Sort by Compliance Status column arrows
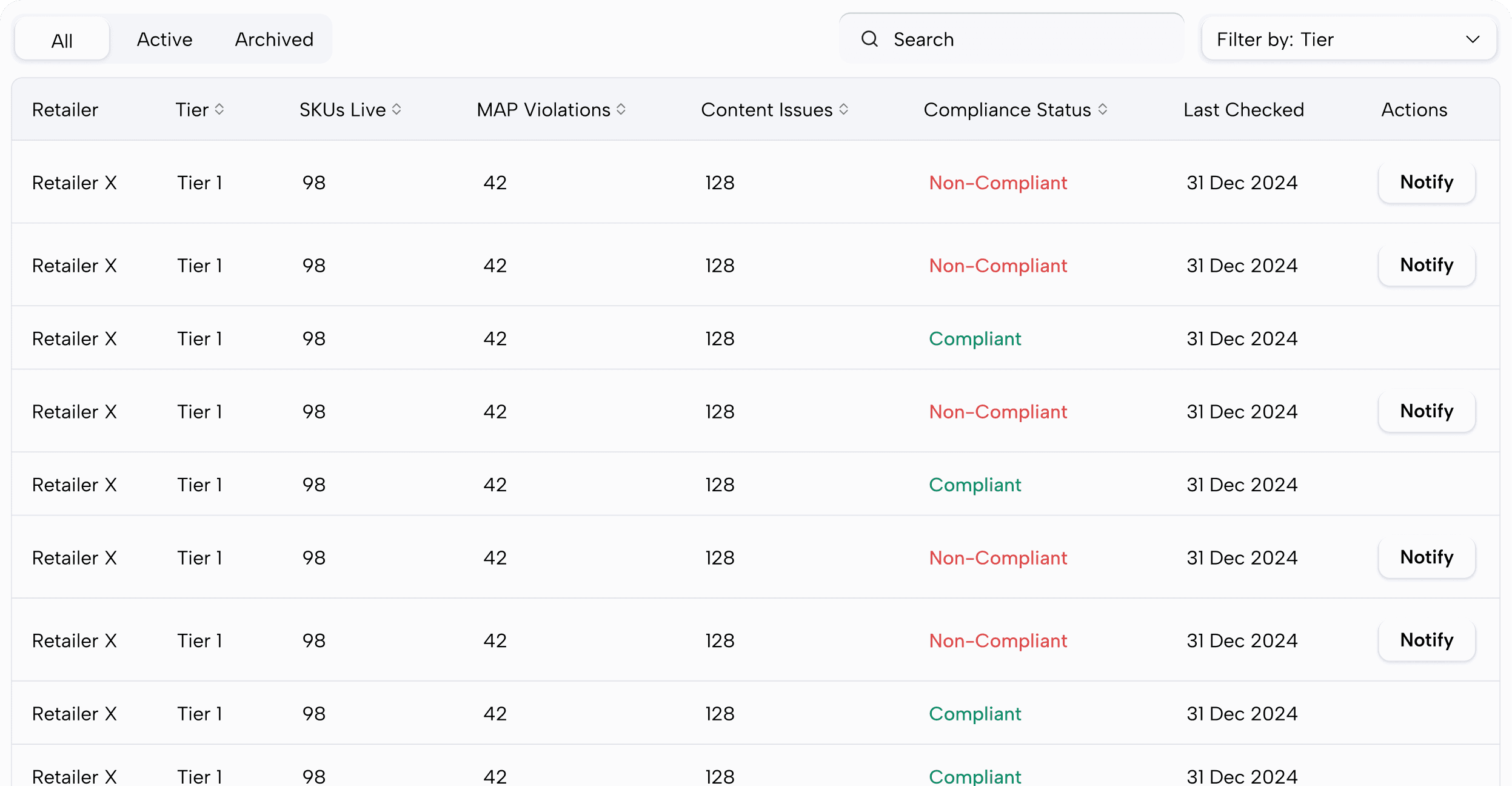 click(1102, 109)
